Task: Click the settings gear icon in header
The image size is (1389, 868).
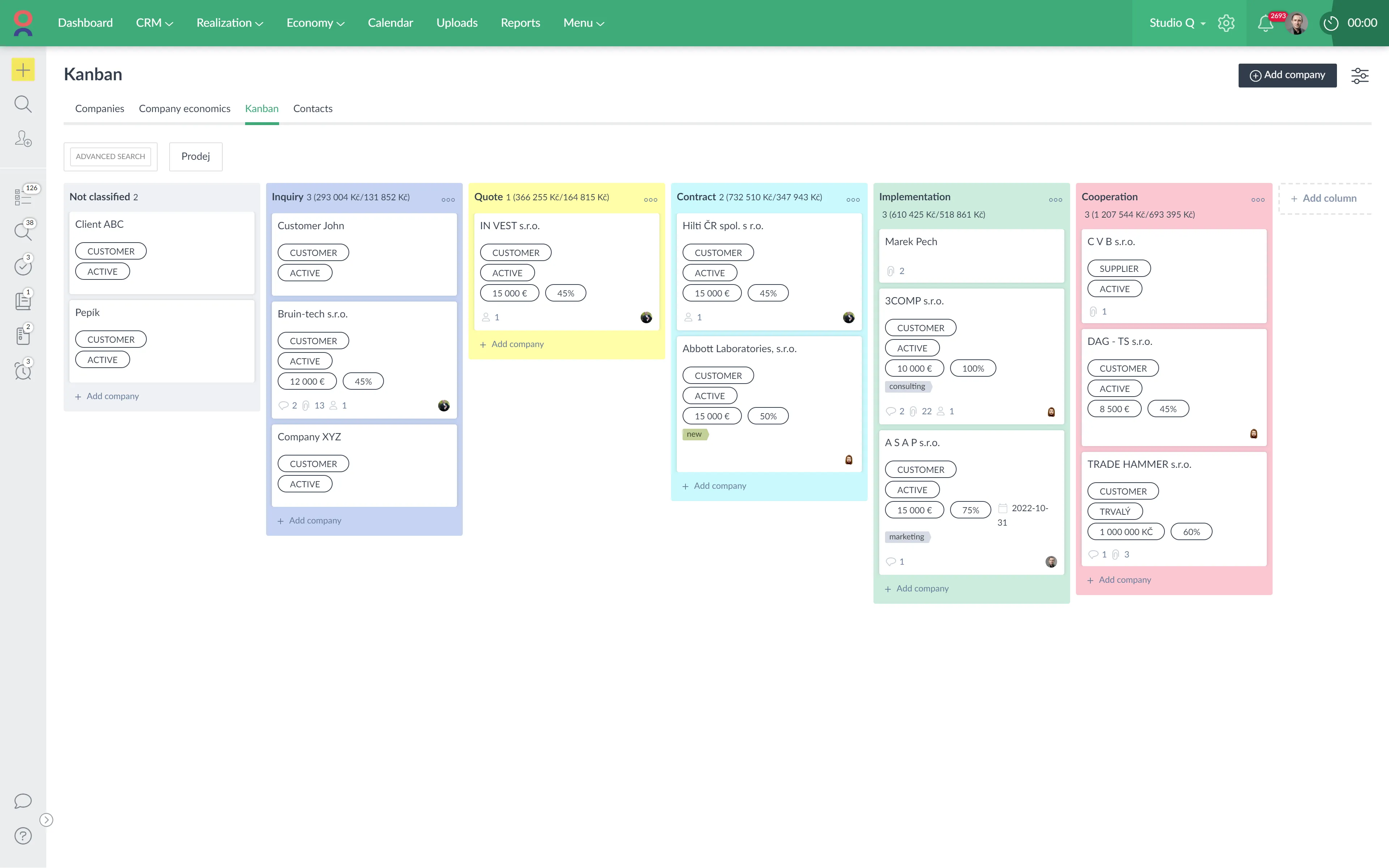Action: coord(1226,23)
